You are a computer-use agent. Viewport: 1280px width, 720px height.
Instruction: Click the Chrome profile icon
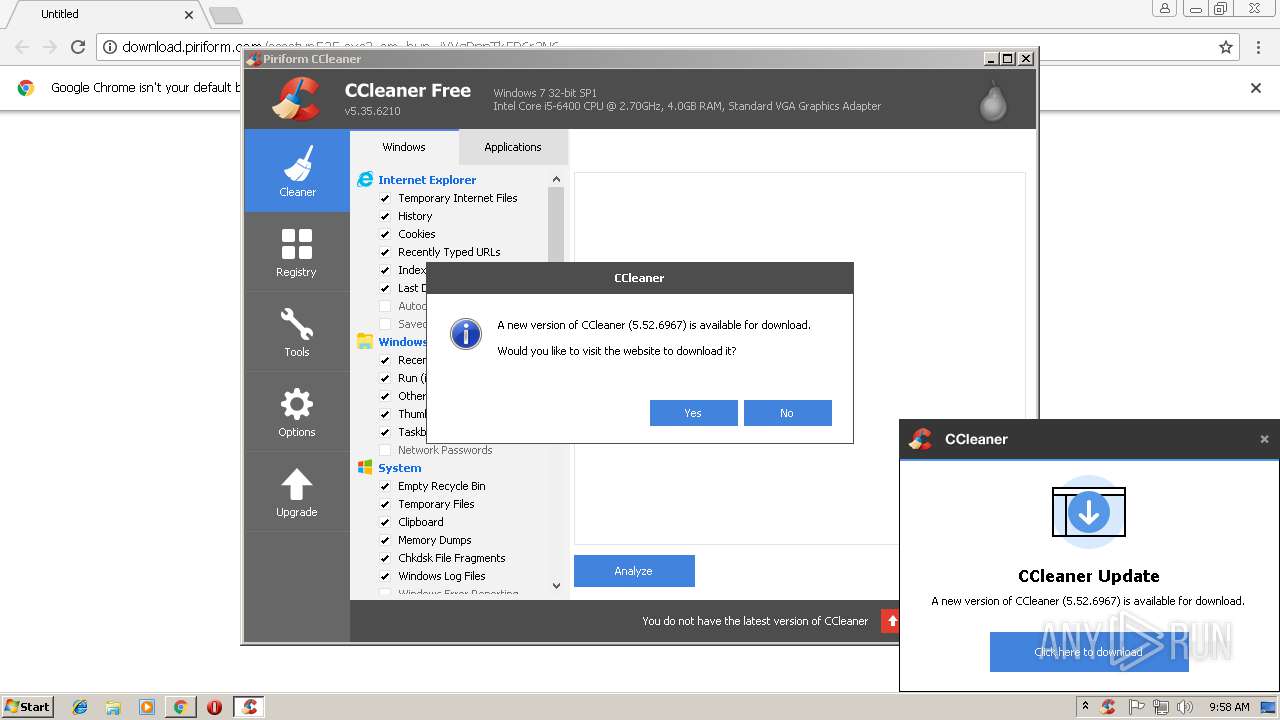1165,9
